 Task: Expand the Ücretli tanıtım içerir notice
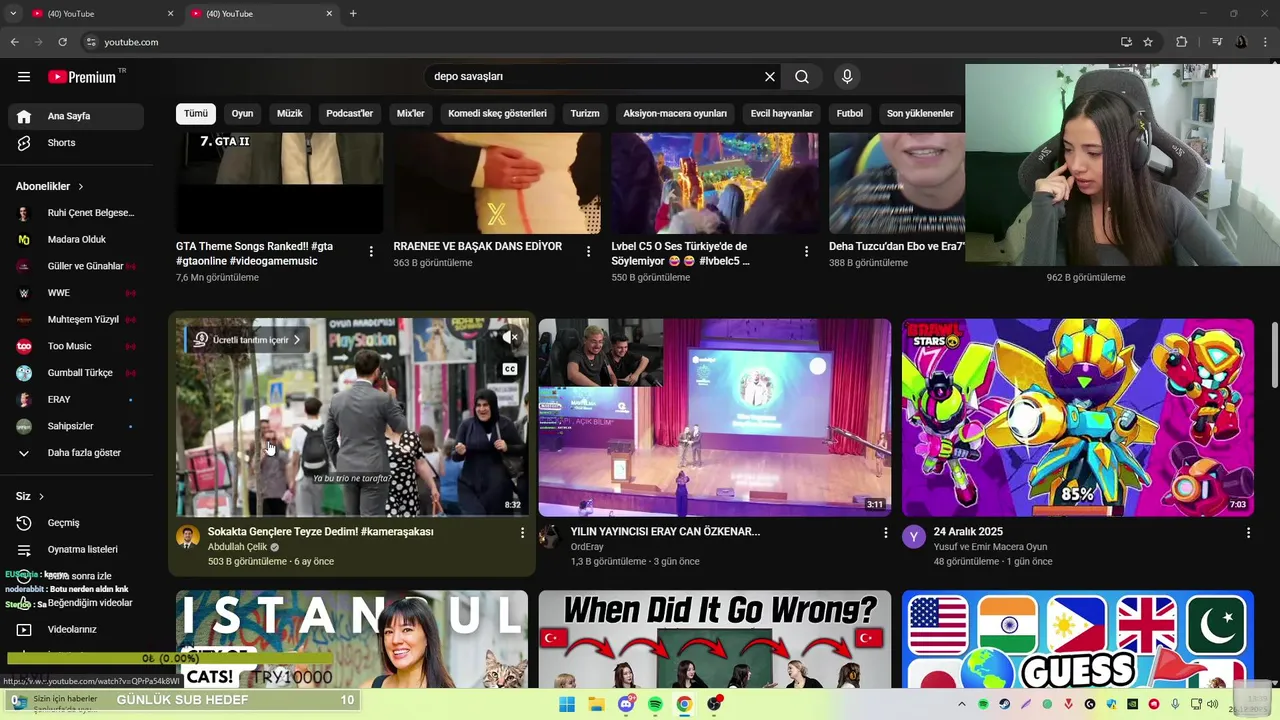[x=247, y=340]
